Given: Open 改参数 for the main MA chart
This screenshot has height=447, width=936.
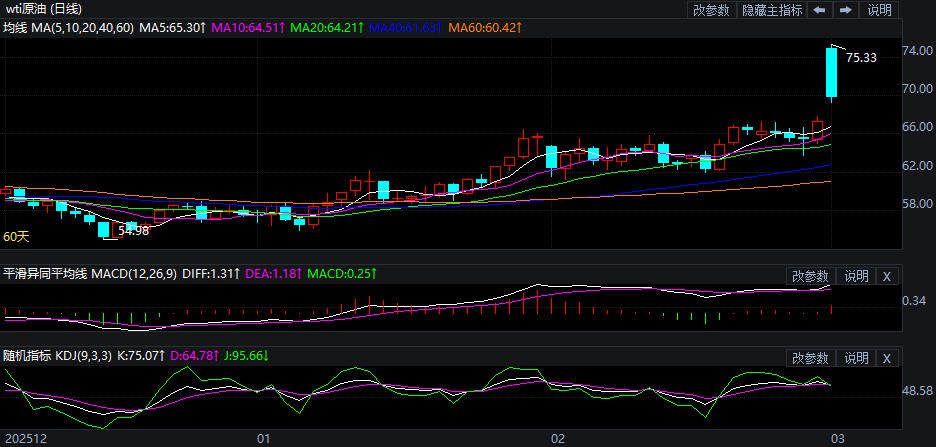Looking at the screenshot, I should [x=711, y=10].
